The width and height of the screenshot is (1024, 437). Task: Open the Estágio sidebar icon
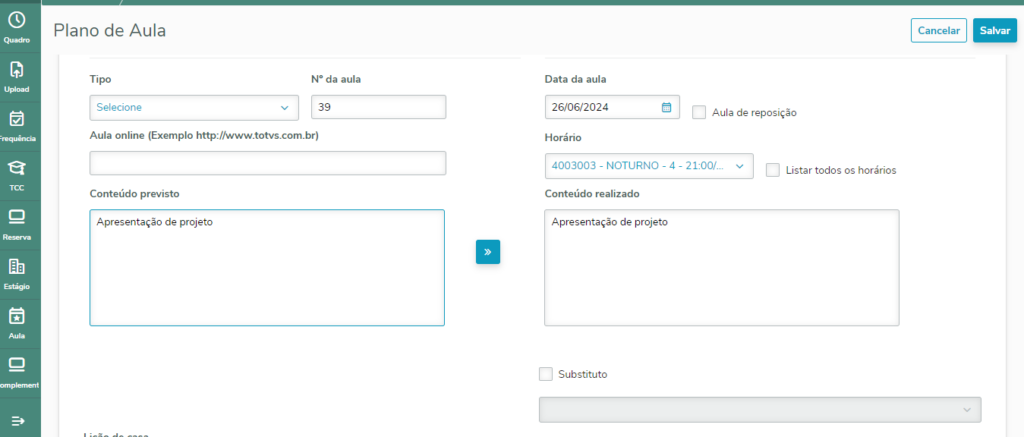tap(17, 271)
